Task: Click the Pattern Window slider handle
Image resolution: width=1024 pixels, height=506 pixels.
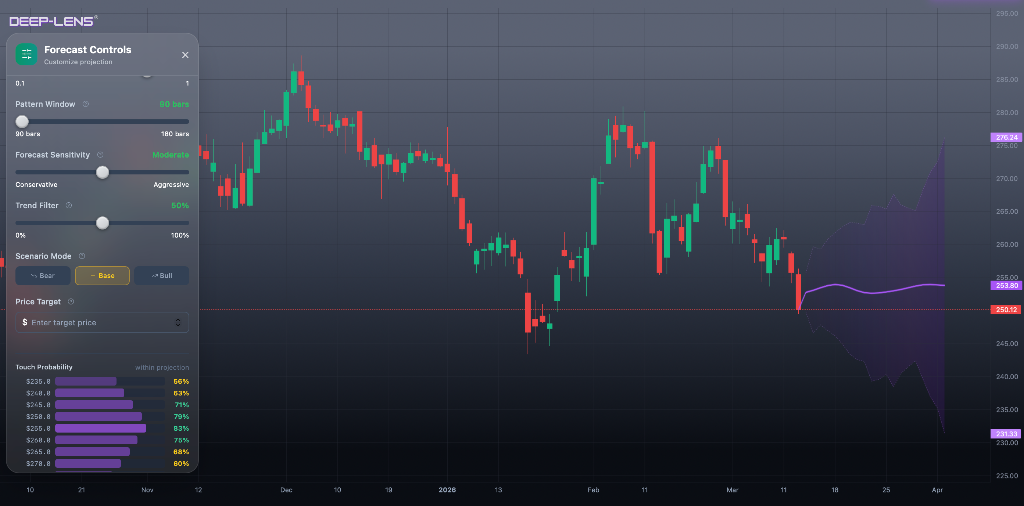Action: coord(22,121)
